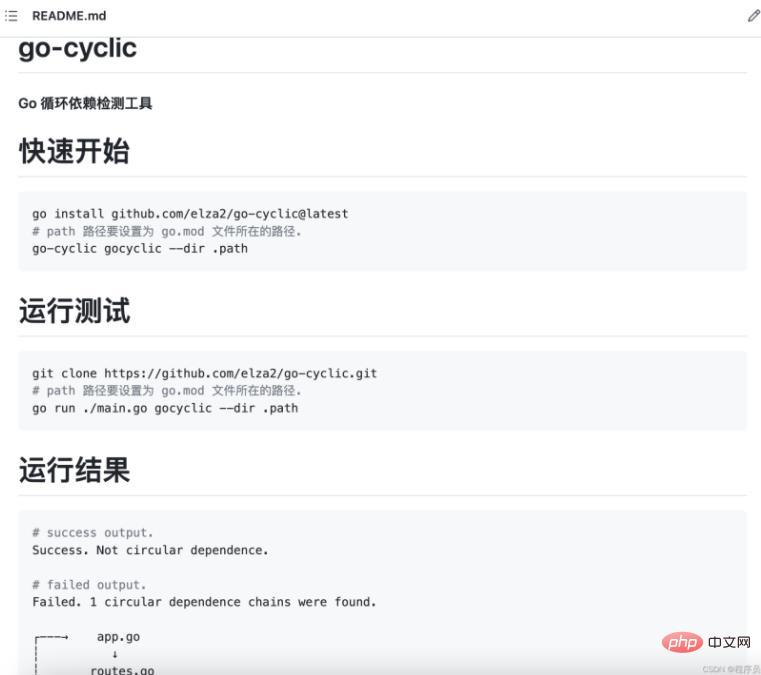Click the go install github.com command line
This screenshot has height=675, width=761.
point(190,214)
